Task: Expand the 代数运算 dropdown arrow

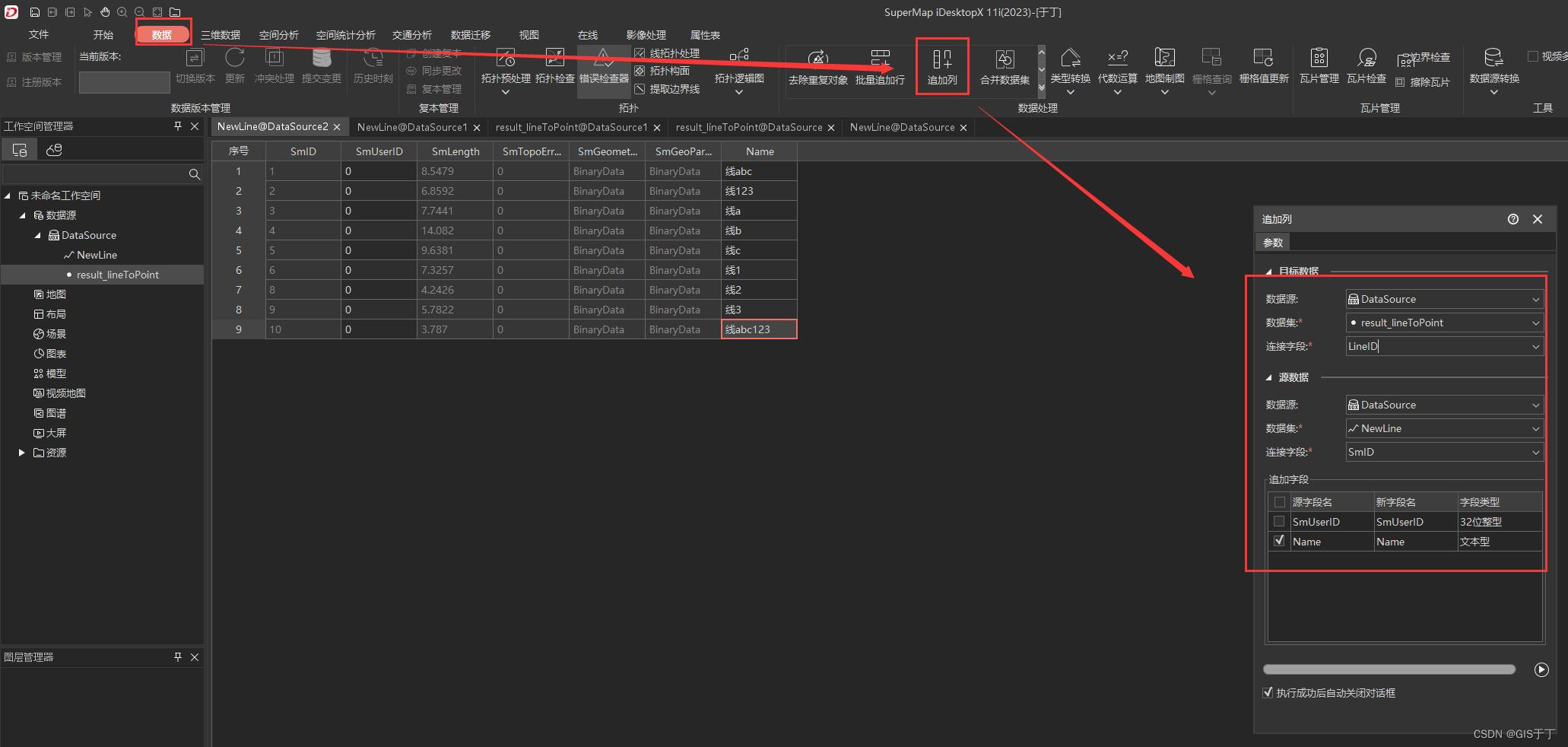Action: tap(1117, 92)
